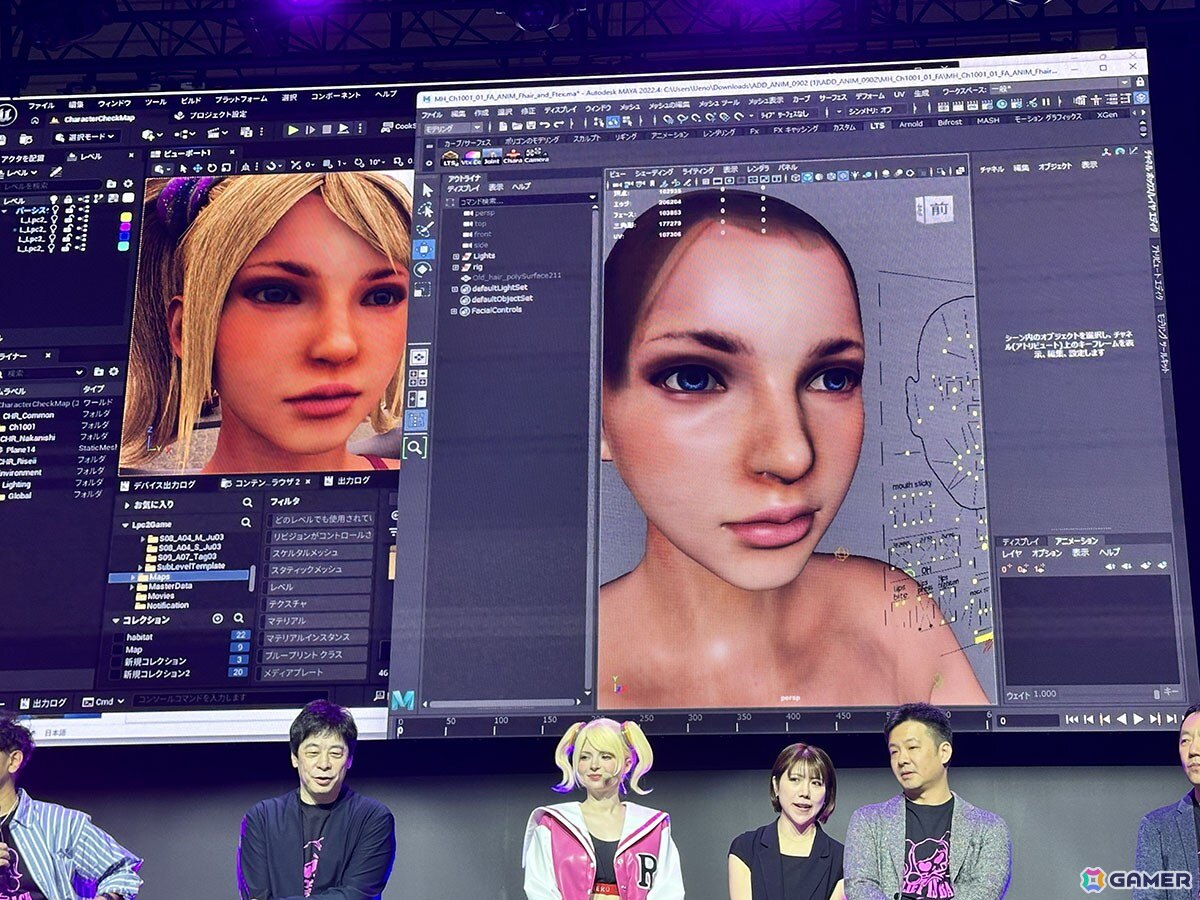1200x900 pixels.
Task: Open the Unreal ウィンドウ menu
Action: (114, 104)
